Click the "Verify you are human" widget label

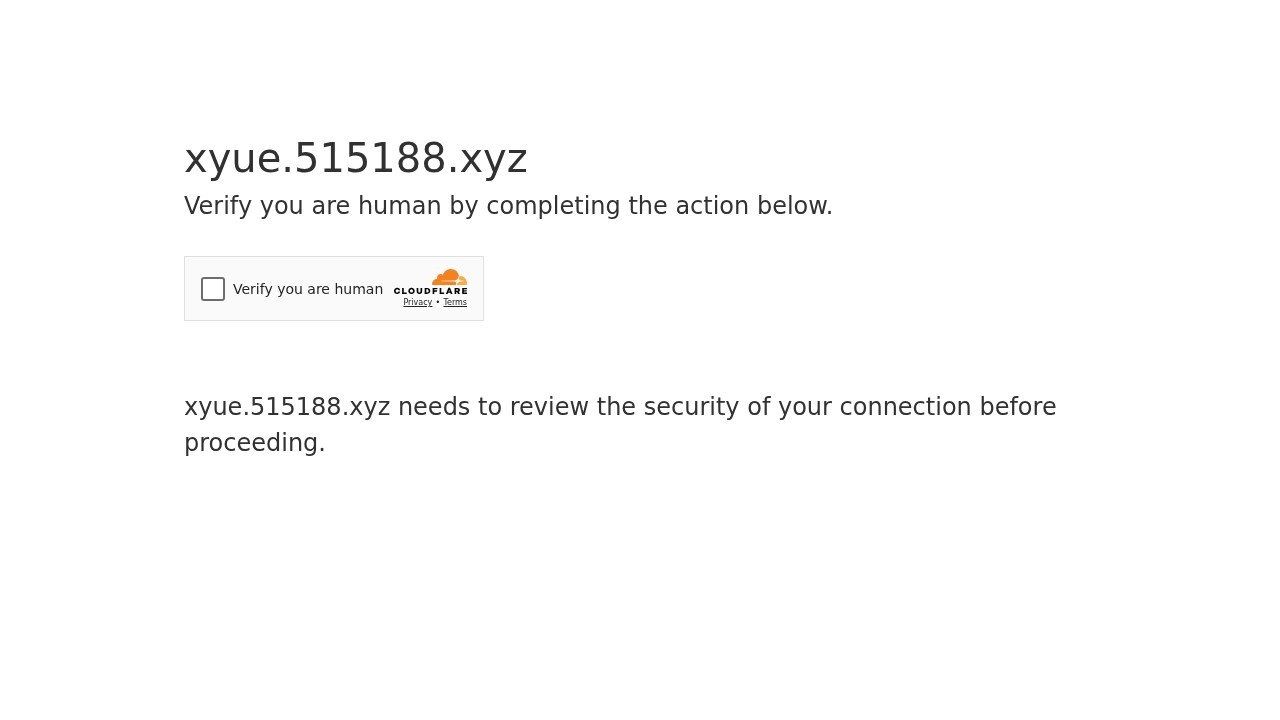308,289
